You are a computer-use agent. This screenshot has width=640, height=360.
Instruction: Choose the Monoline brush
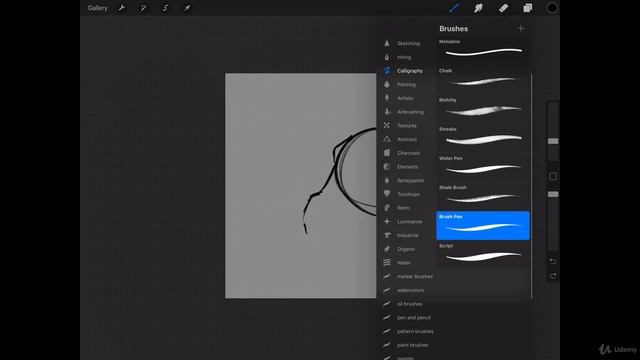click(483, 50)
